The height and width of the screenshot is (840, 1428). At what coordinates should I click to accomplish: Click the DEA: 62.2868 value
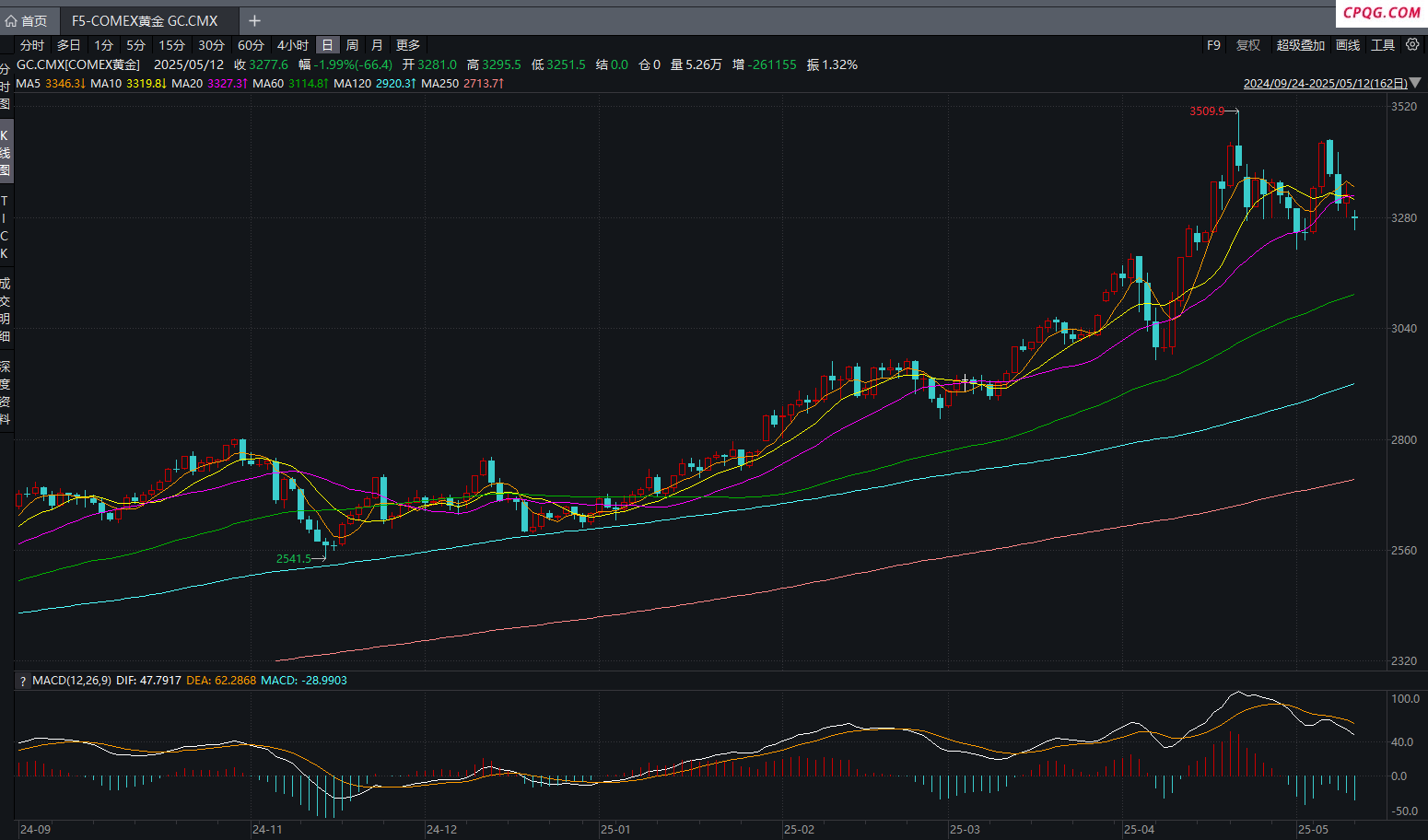221,681
